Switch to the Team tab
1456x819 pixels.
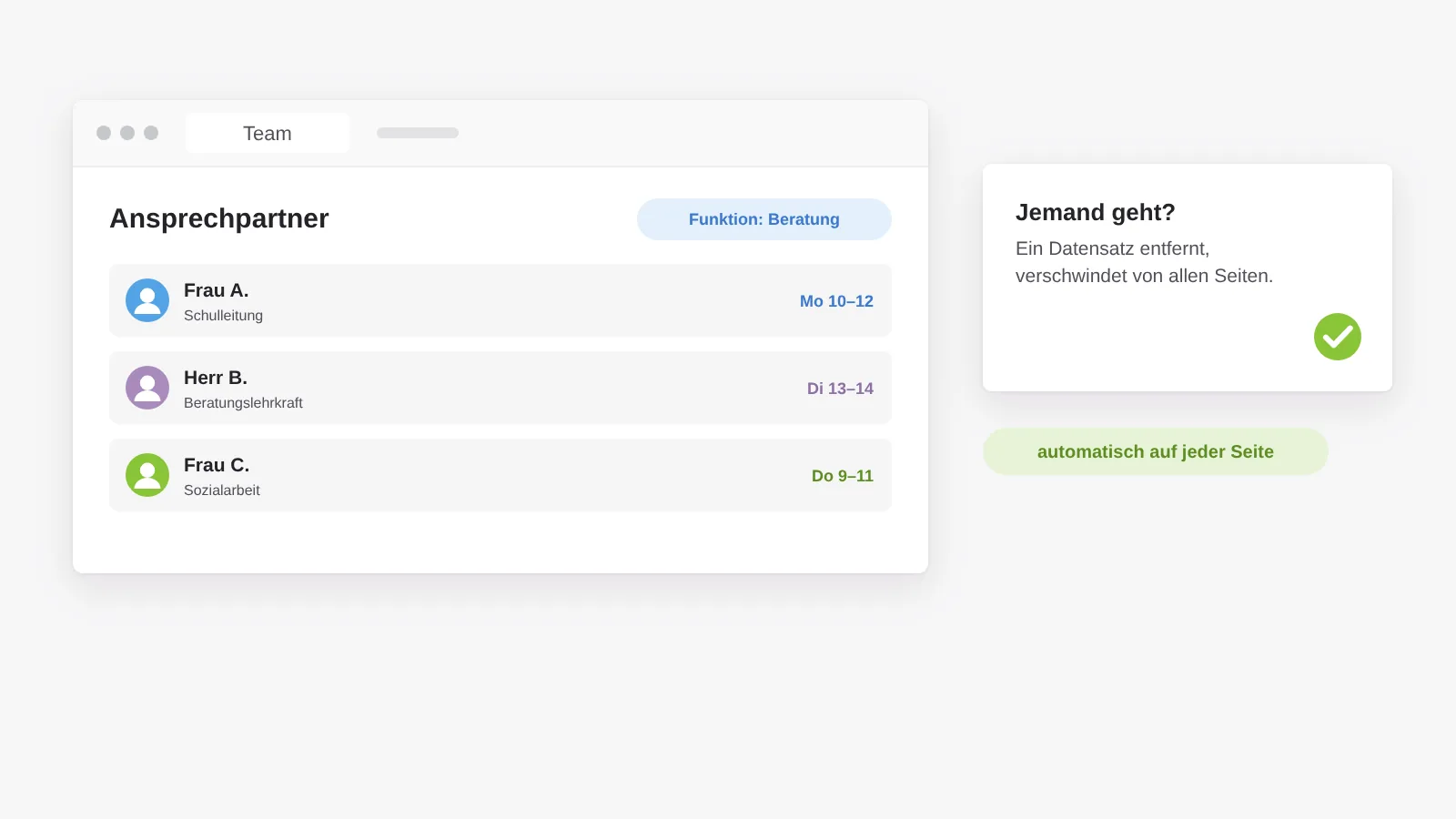268,133
